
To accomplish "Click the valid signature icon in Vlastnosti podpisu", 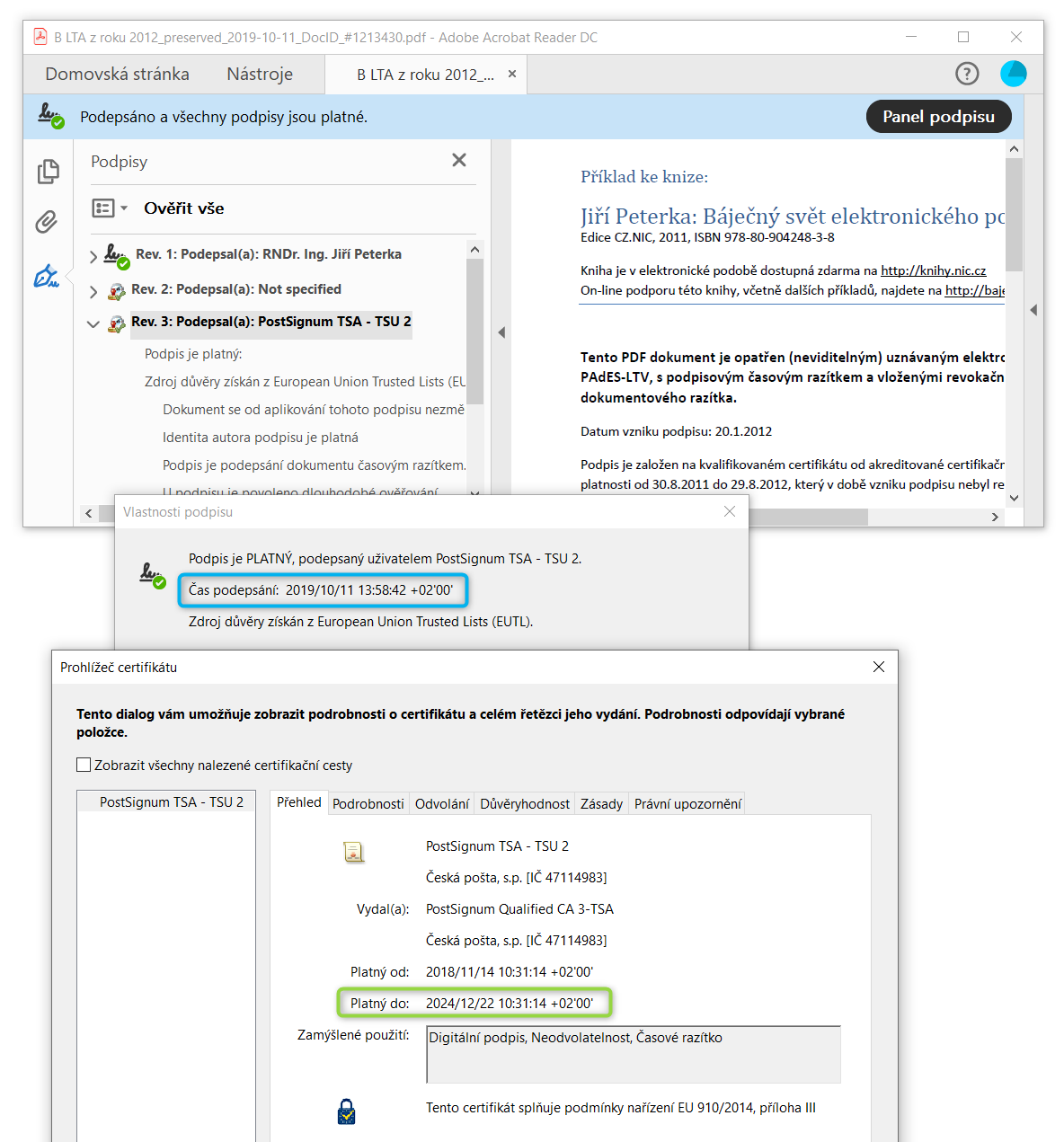I will 153,575.
